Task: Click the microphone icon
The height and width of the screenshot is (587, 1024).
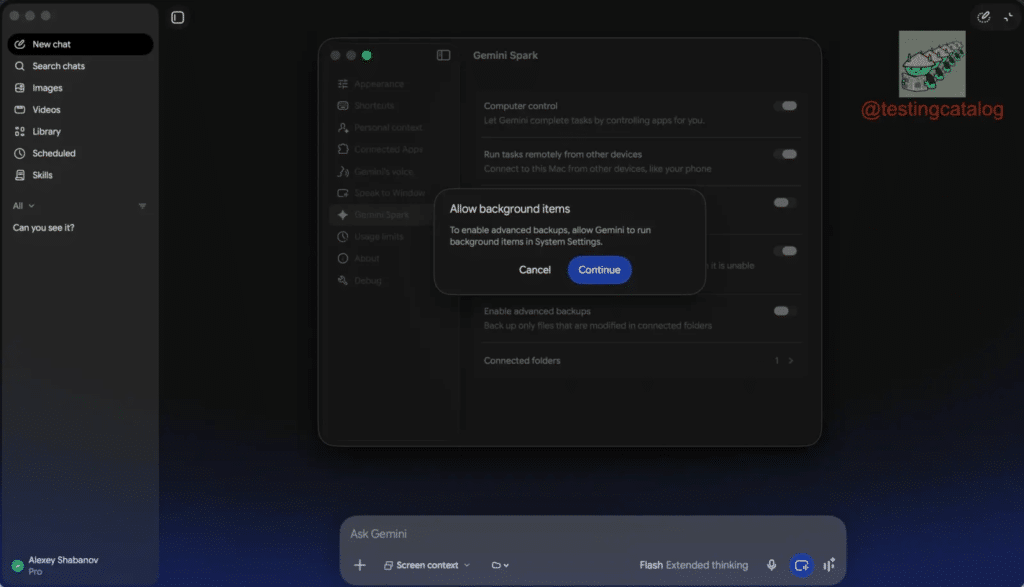Action: click(771, 565)
